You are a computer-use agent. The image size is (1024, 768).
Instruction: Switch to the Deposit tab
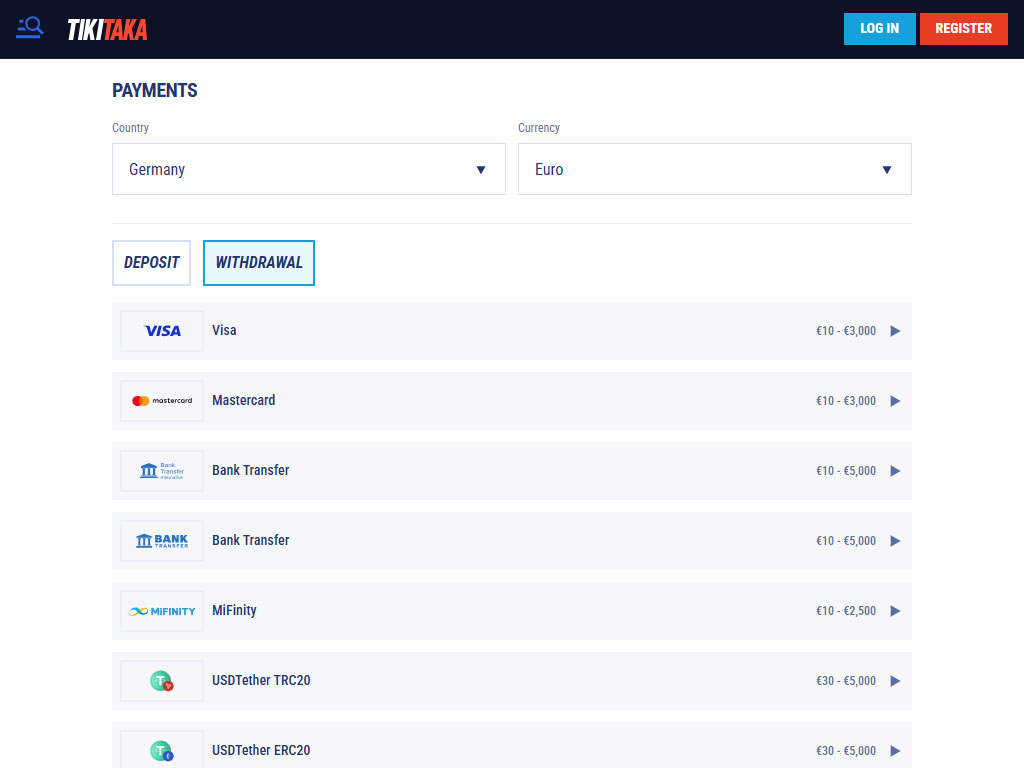pos(151,263)
